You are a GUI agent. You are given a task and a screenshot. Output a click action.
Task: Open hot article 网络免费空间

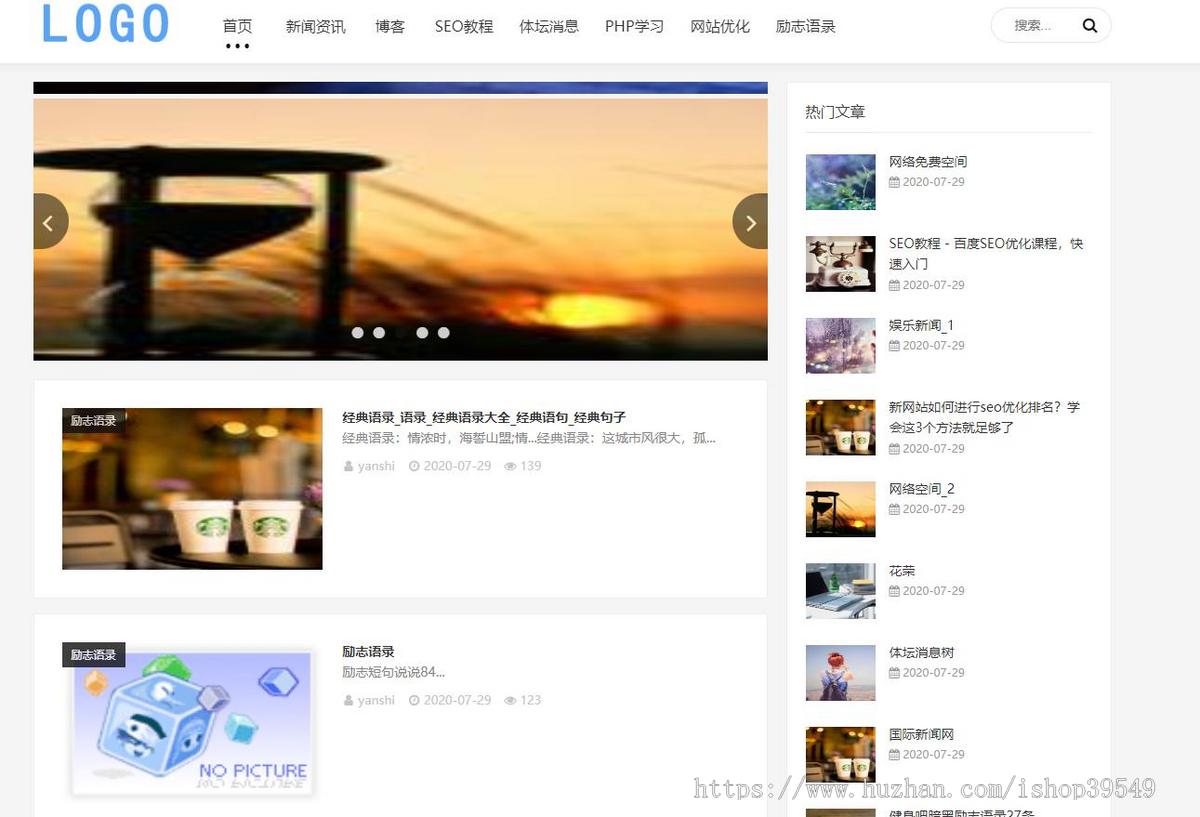point(928,162)
